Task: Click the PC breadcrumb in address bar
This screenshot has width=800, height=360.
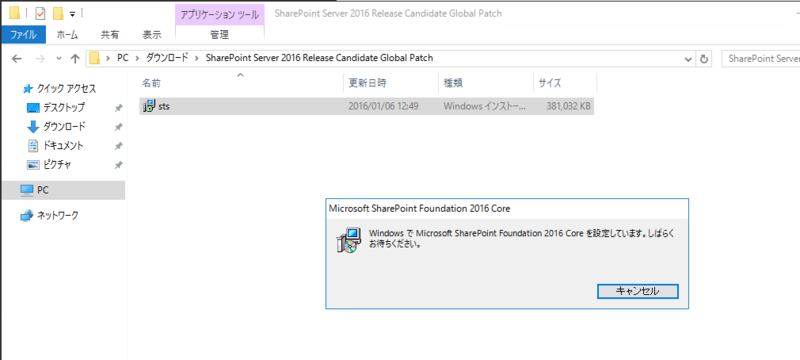Action: point(122,58)
